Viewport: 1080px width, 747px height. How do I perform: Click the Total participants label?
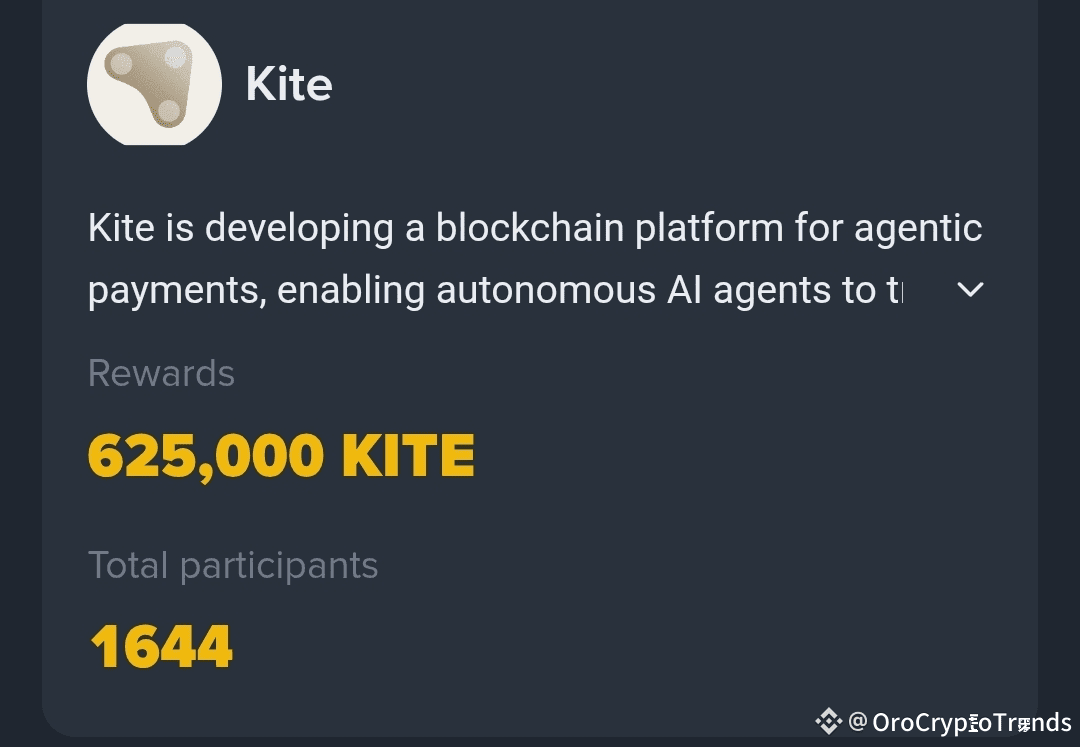pyautogui.click(x=233, y=566)
